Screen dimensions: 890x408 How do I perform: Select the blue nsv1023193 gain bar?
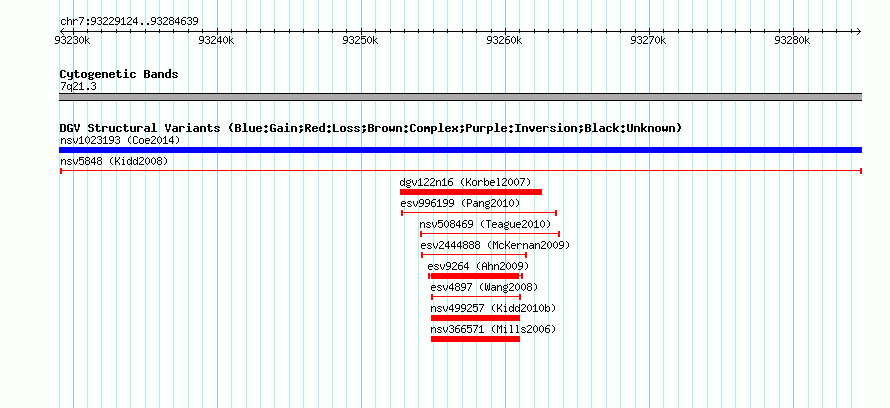point(460,150)
